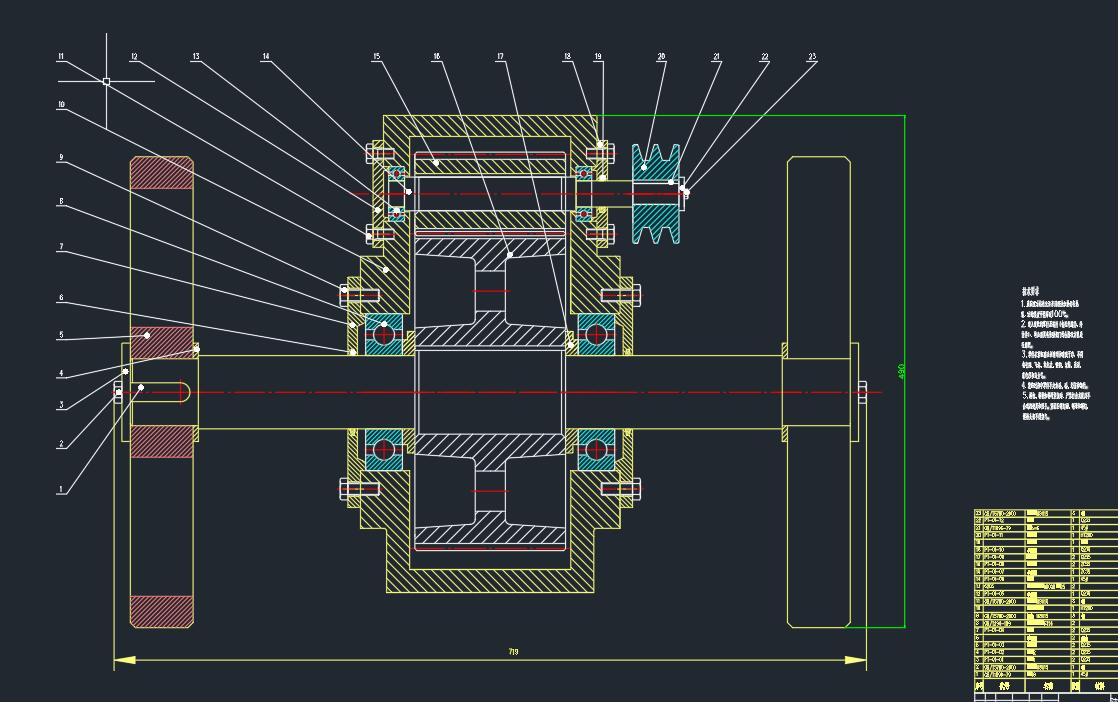Select part balloon number 9
This screenshot has height=702, width=1118.
(x=61, y=158)
